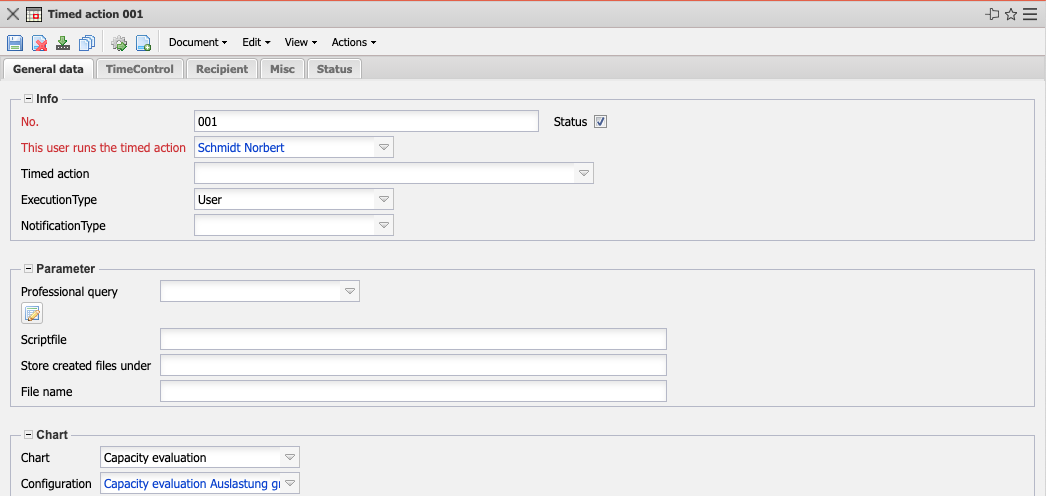
Task: Collapse the Info section
Action: click(28, 99)
